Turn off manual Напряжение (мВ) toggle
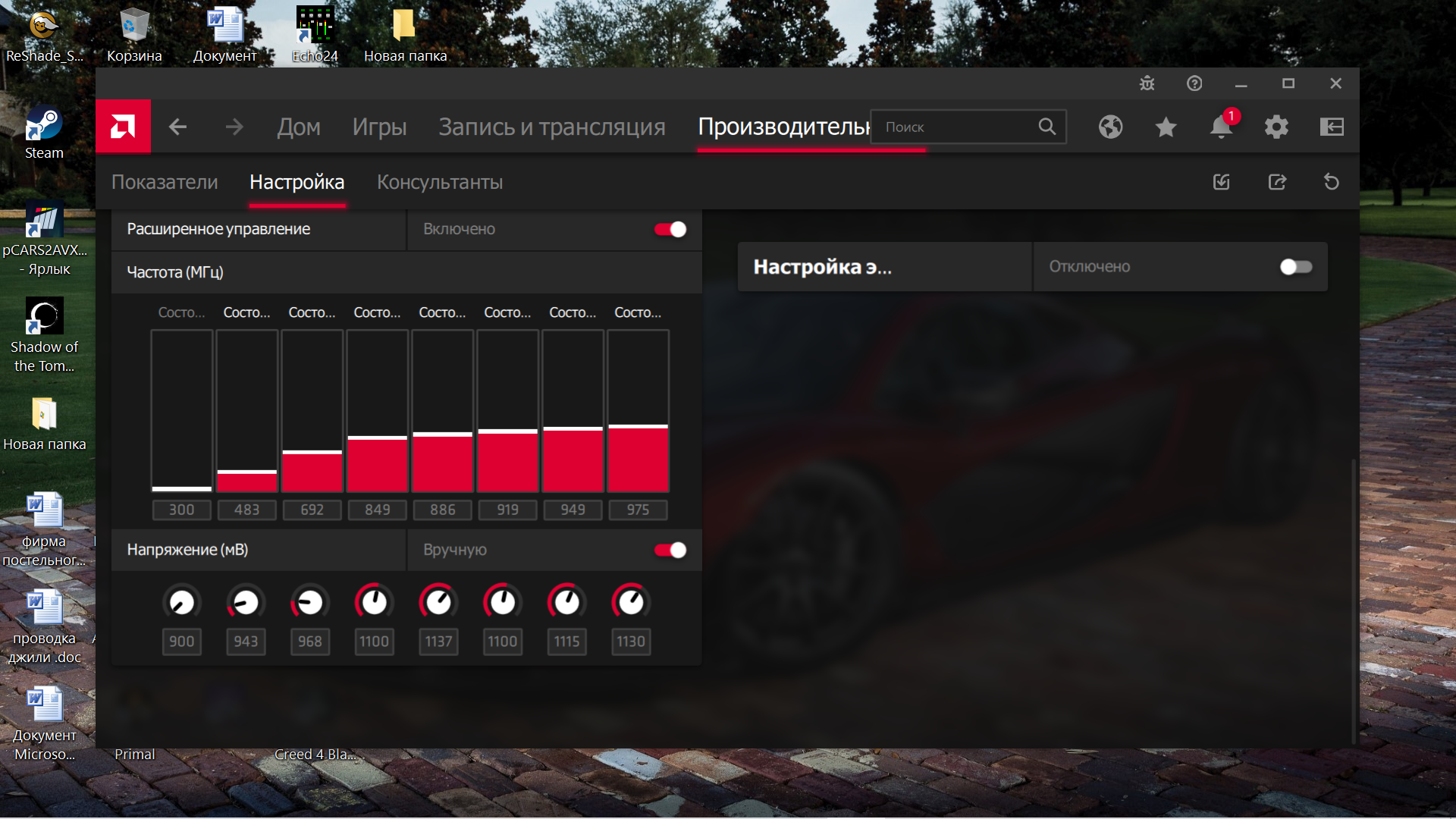 (670, 550)
